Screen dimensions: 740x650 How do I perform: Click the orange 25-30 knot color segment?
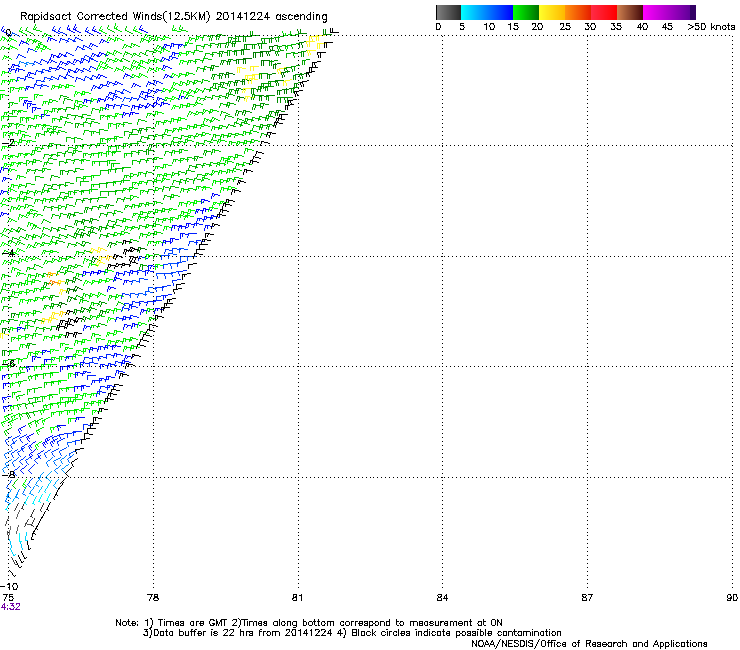point(578,12)
